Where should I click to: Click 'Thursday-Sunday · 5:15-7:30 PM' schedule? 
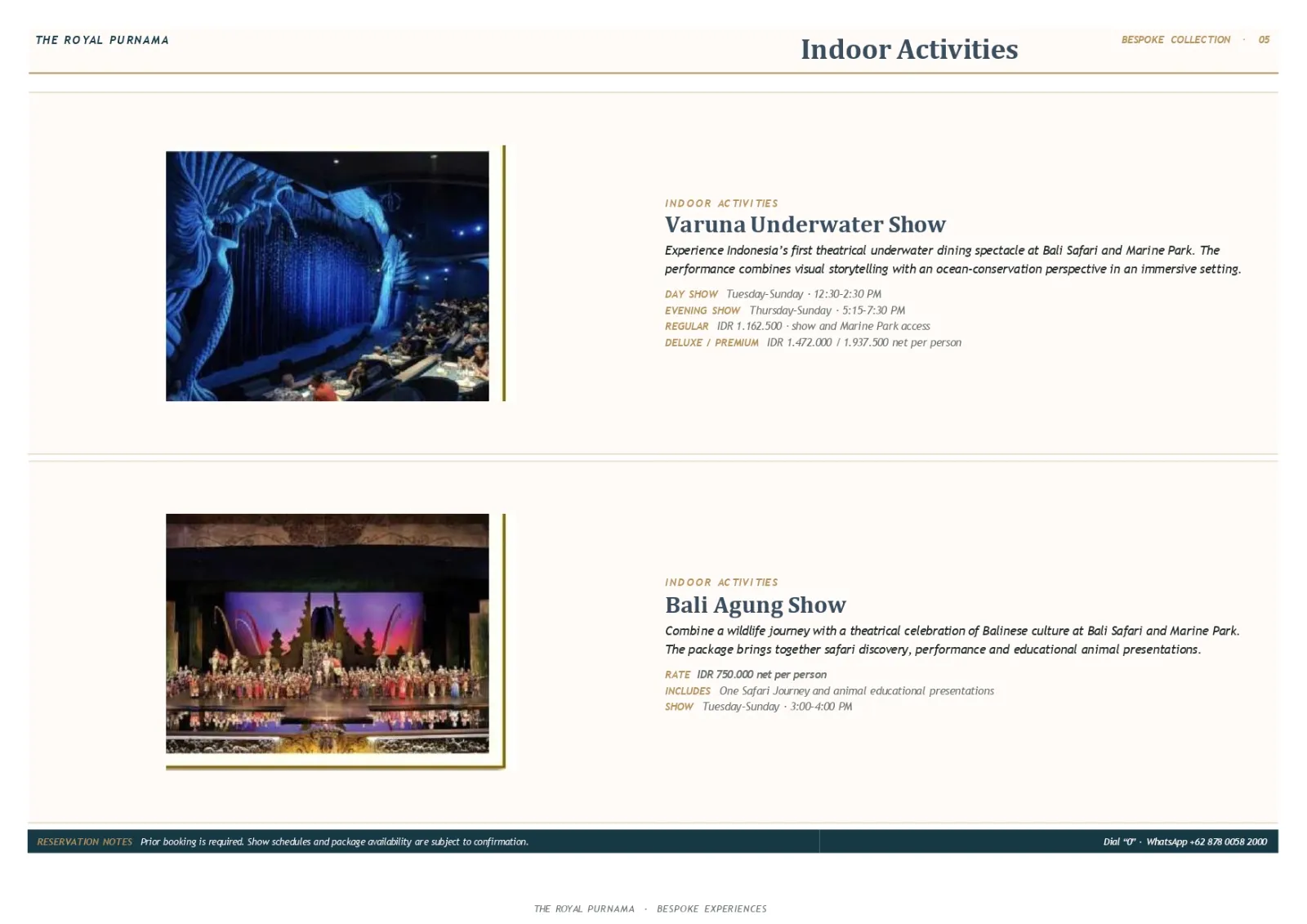827,310
